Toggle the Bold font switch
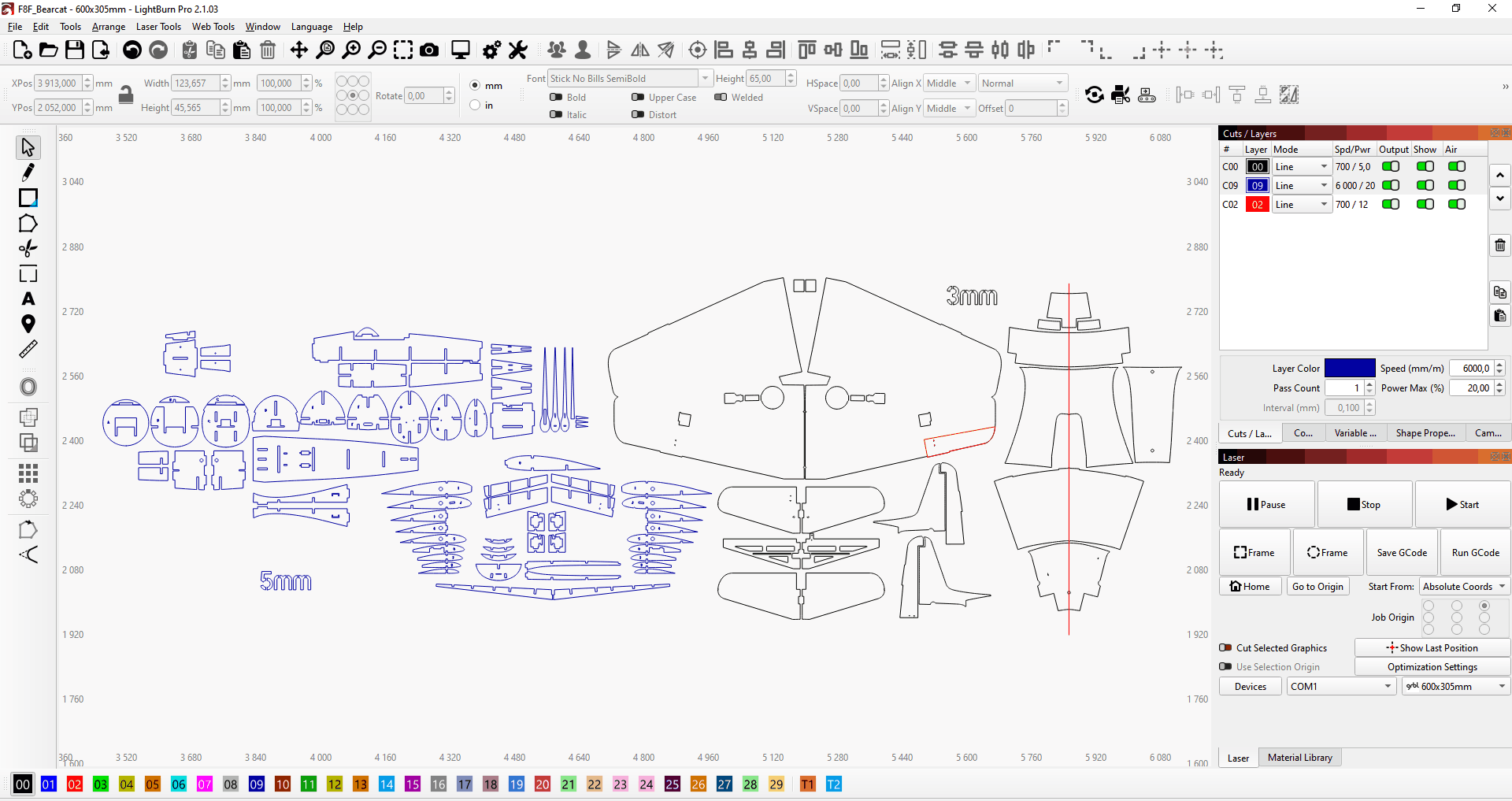Screen dimensions: 1512x801 point(556,98)
